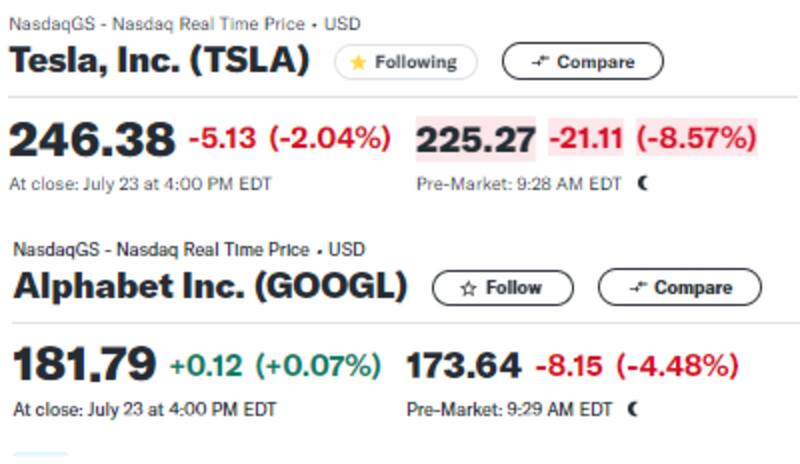Click Tesla's closing price 246.38
Image resolution: width=800 pixels, height=464 pixels.
(x=91, y=139)
